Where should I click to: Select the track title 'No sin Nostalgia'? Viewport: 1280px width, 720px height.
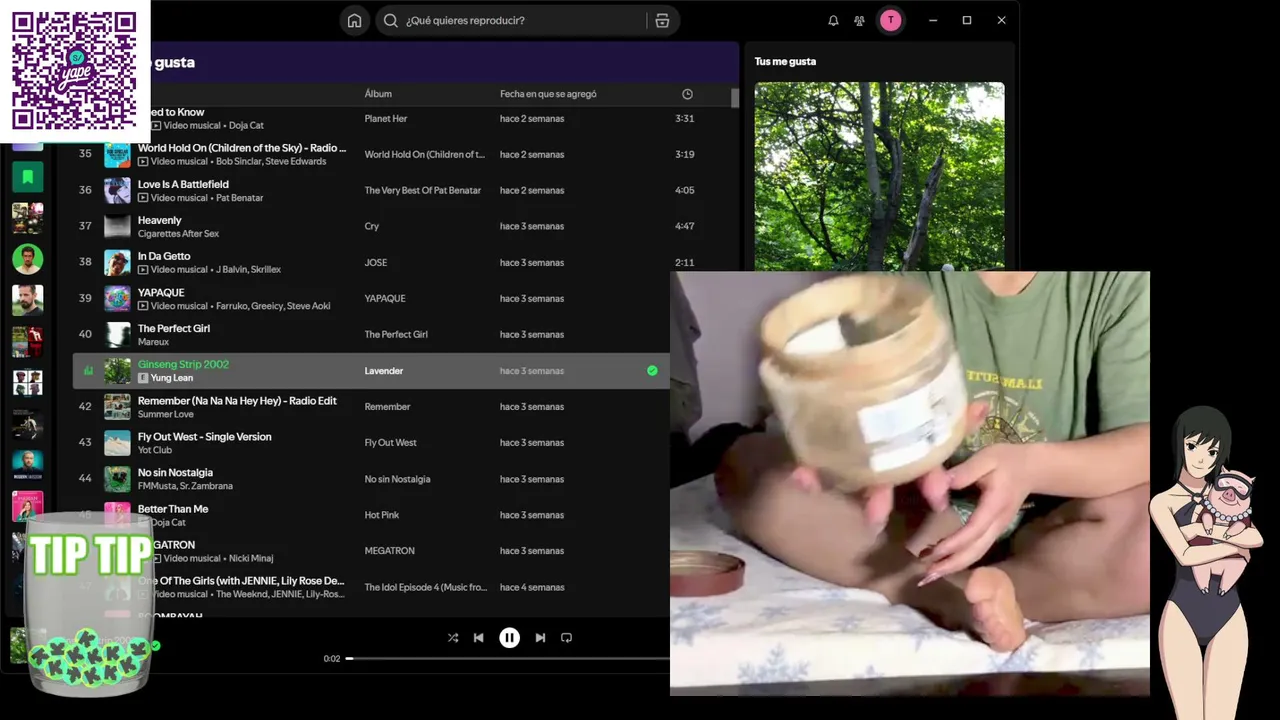pyautogui.click(x=175, y=473)
